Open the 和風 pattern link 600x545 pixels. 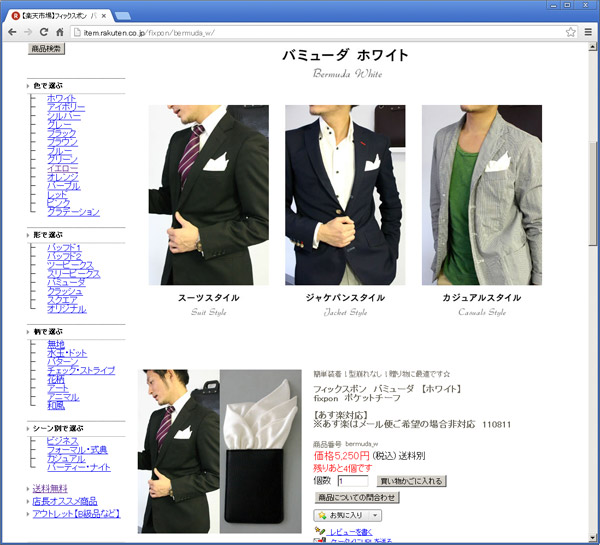click(x=56, y=405)
